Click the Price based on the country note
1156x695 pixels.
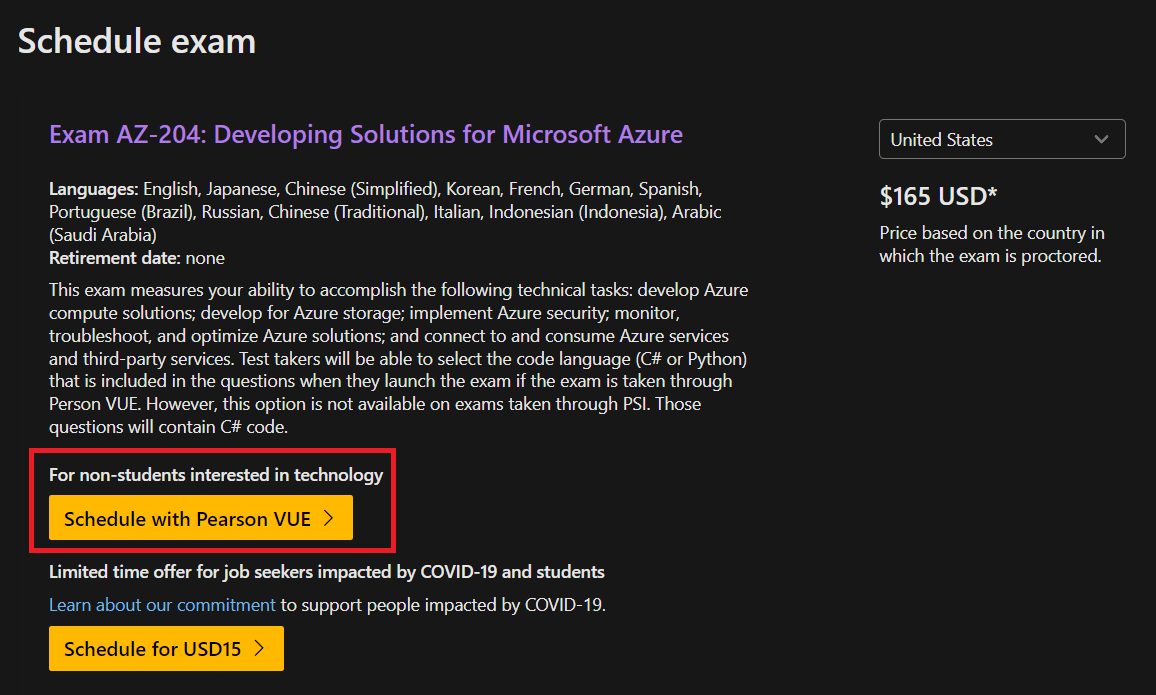click(991, 245)
